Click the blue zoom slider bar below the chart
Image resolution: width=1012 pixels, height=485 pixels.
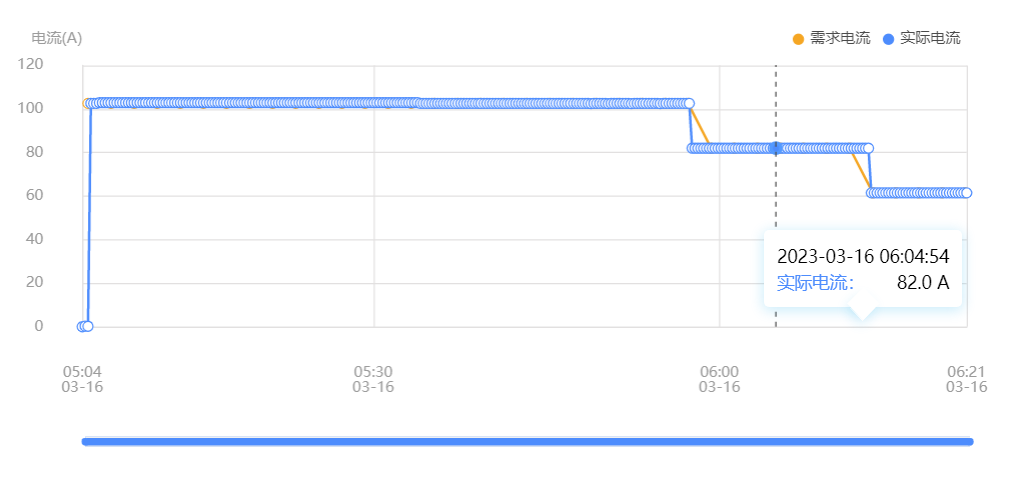coord(527,441)
